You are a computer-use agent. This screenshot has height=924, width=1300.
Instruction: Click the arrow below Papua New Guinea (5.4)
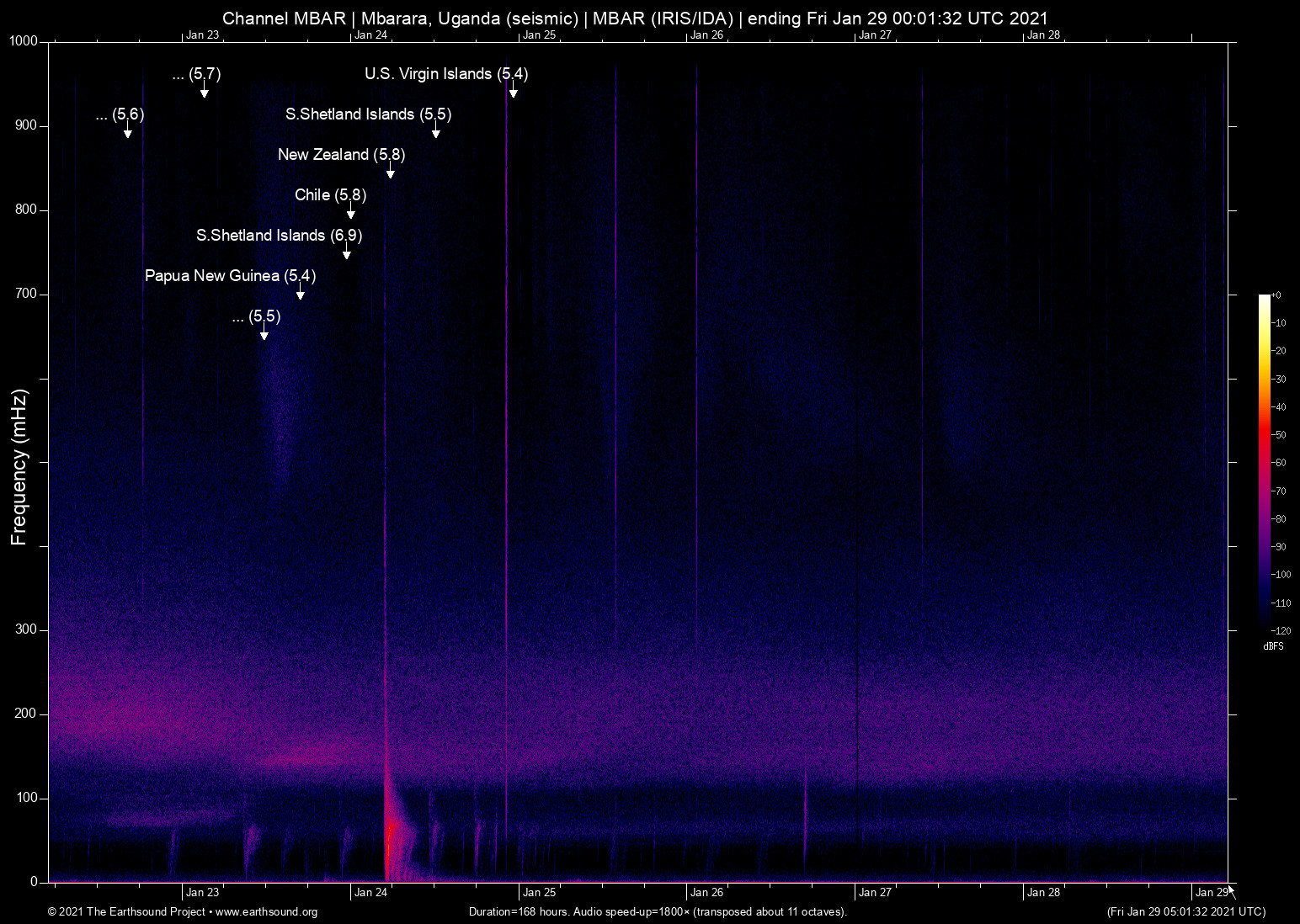(x=300, y=293)
